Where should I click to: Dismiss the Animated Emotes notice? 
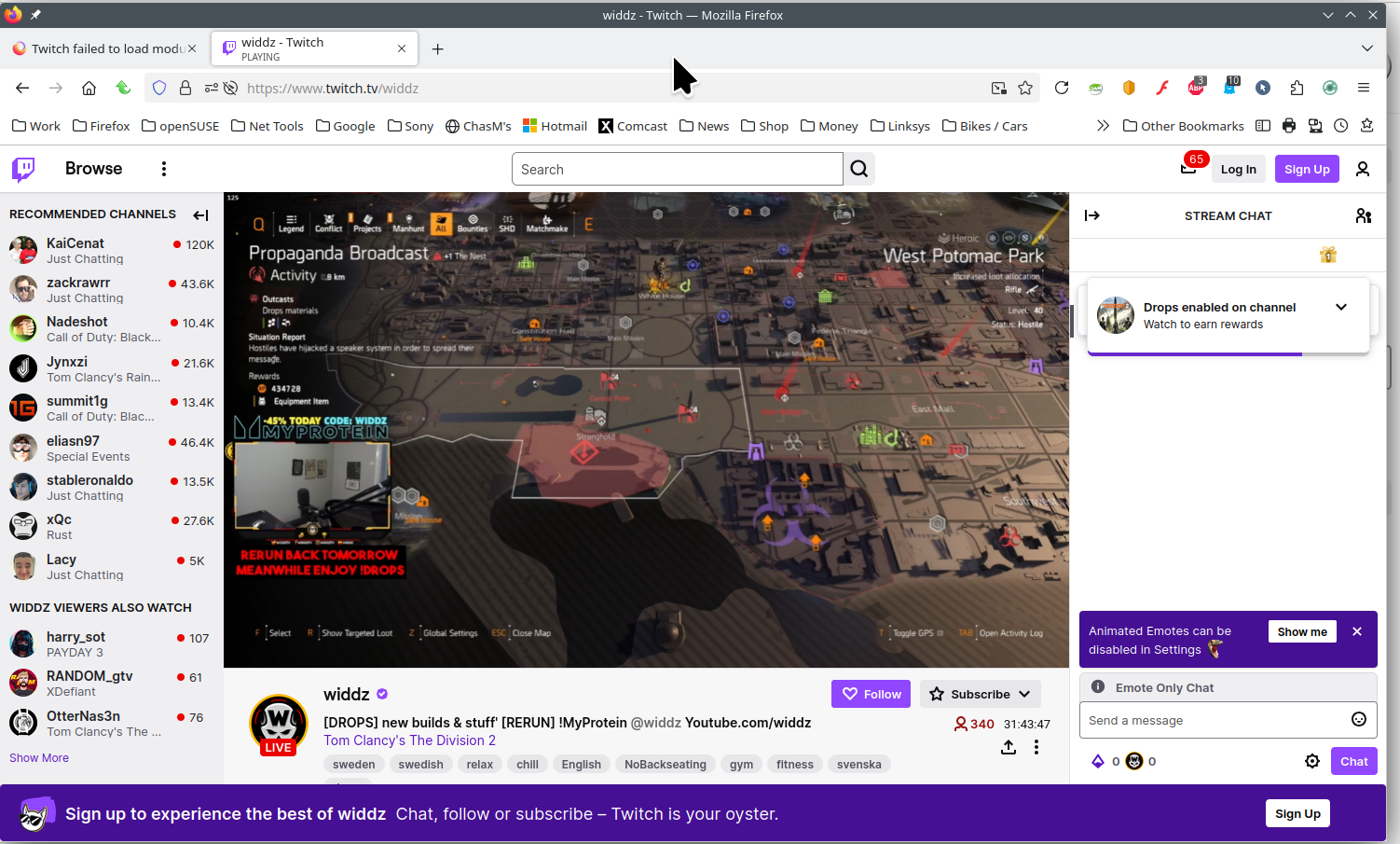point(1357,631)
